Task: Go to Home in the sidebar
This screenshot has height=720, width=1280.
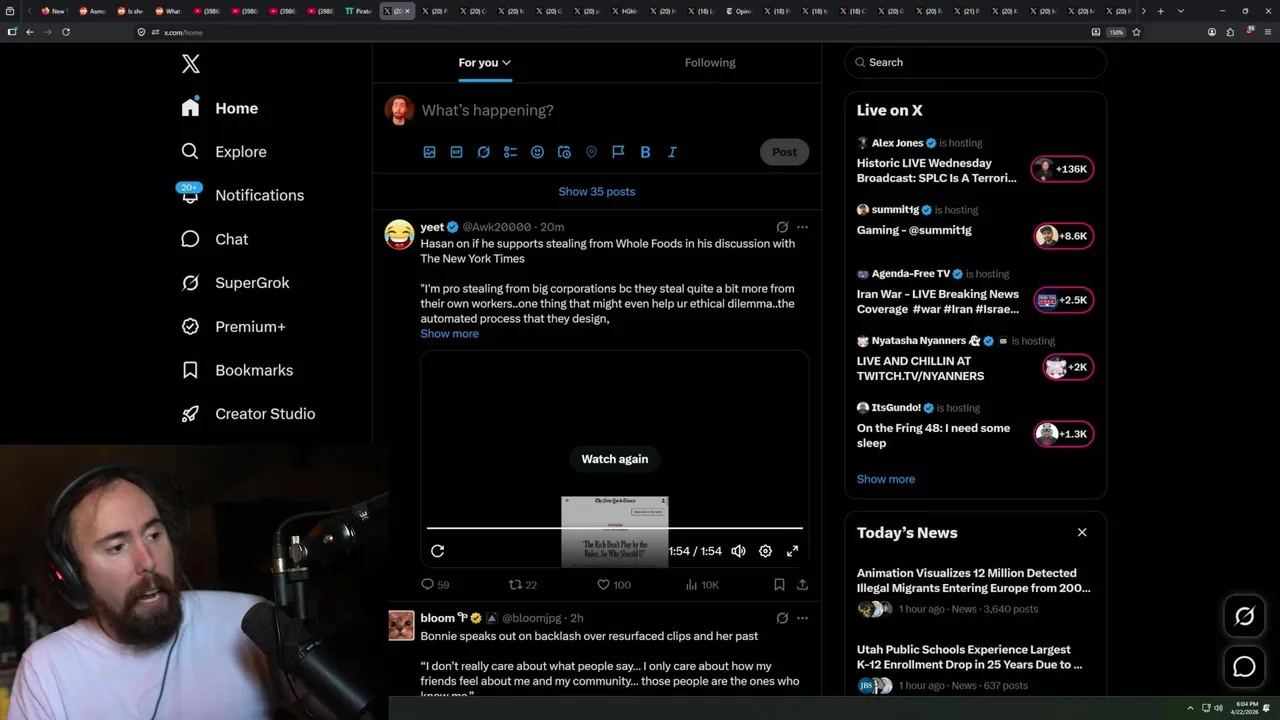Action: pos(220,108)
